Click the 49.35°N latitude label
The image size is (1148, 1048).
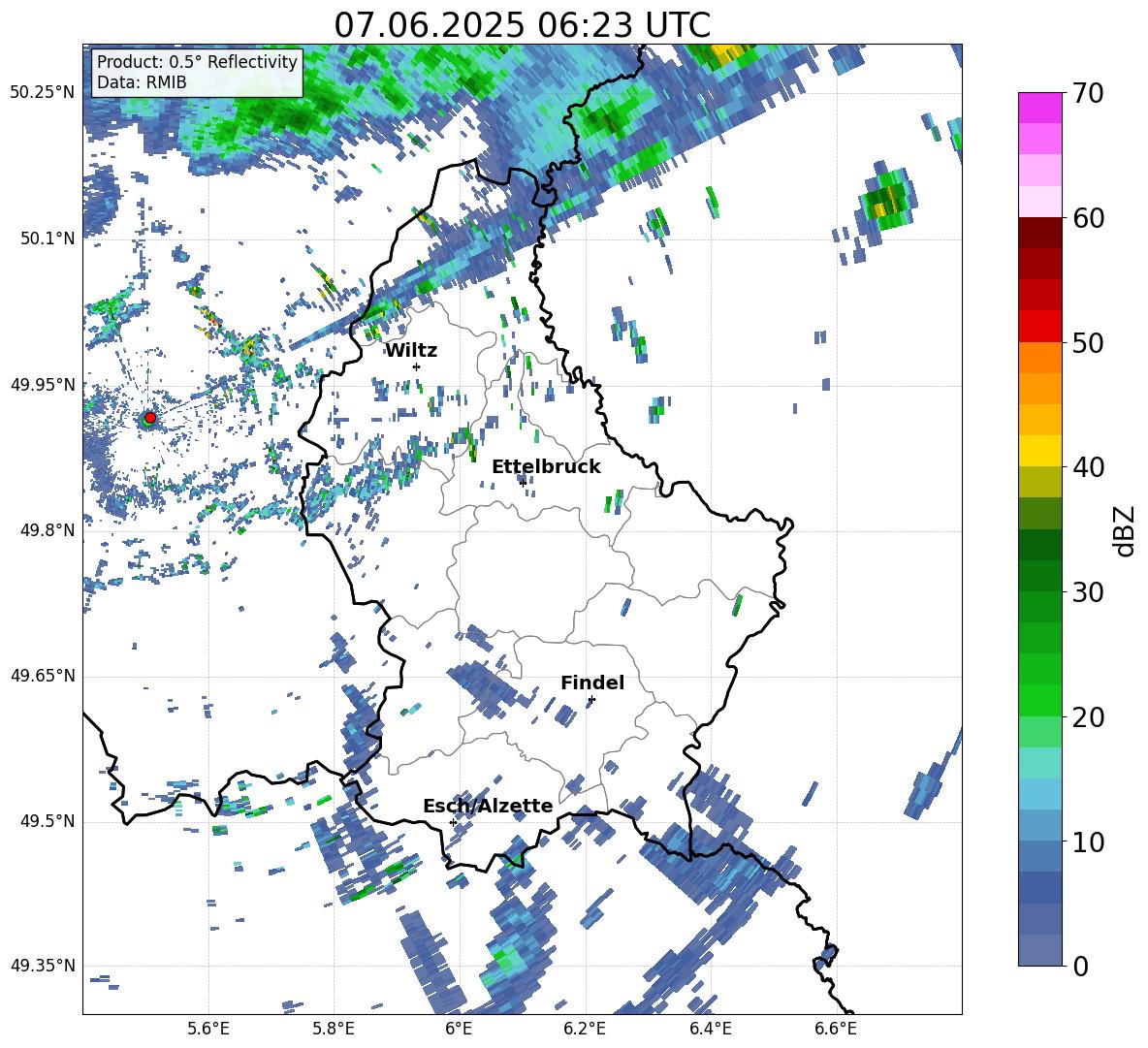(x=43, y=966)
